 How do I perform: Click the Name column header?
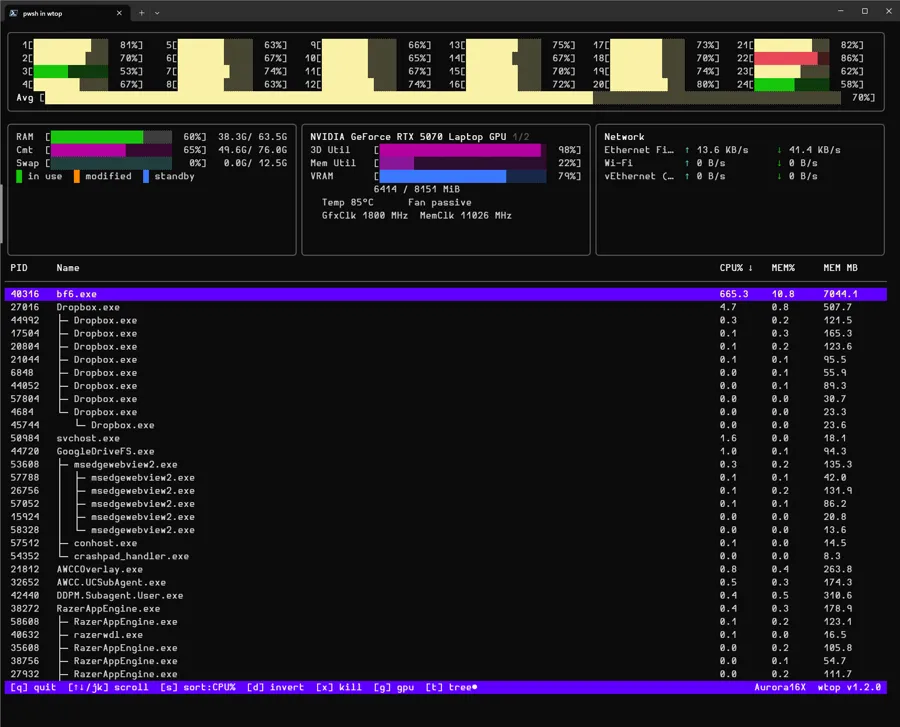68,267
